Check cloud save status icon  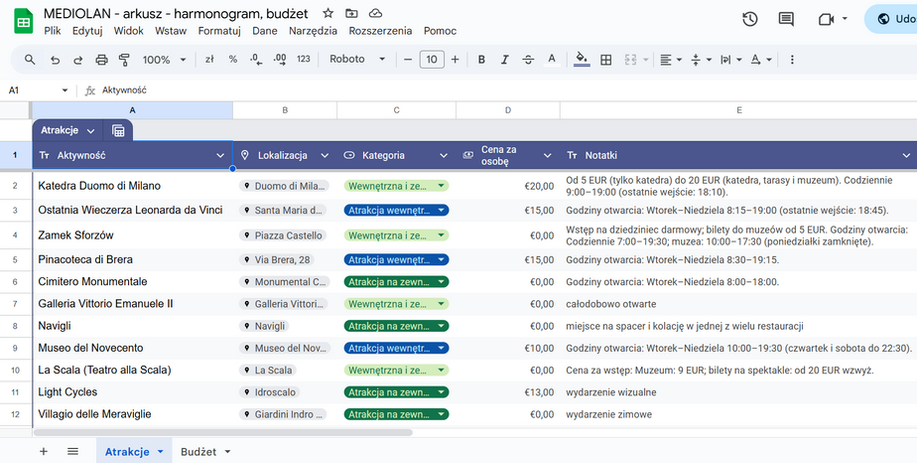(x=375, y=13)
